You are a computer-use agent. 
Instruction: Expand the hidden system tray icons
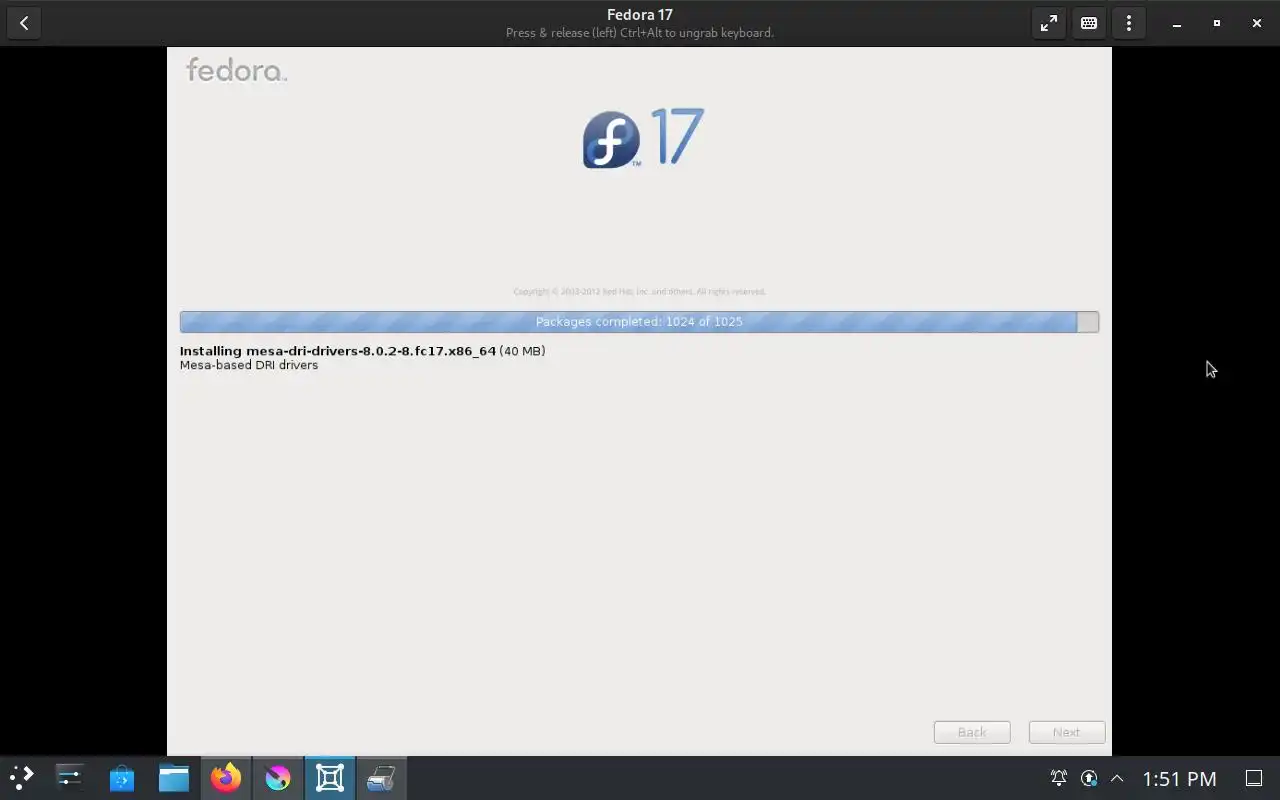click(x=1117, y=778)
